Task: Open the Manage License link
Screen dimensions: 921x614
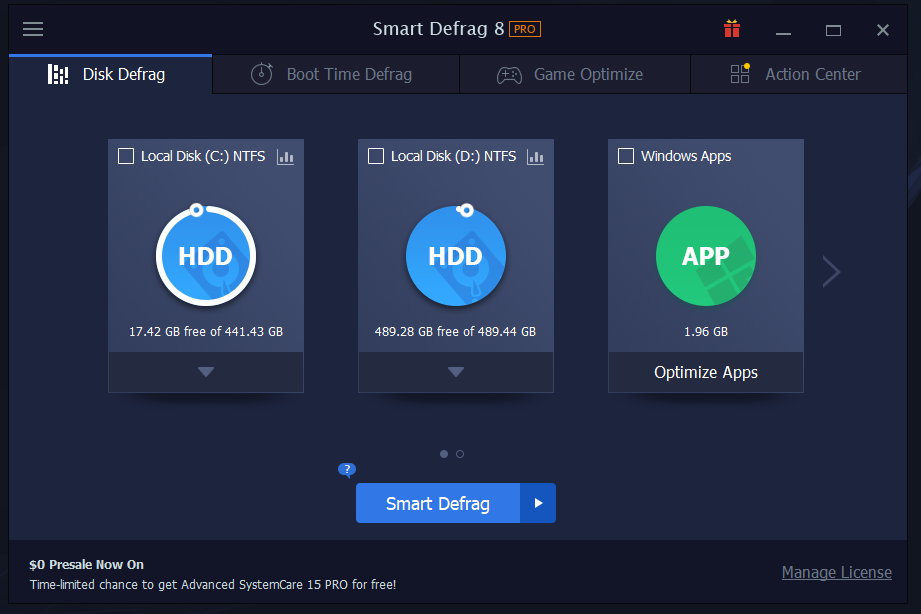Action: pyautogui.click(x=836, y=572)
